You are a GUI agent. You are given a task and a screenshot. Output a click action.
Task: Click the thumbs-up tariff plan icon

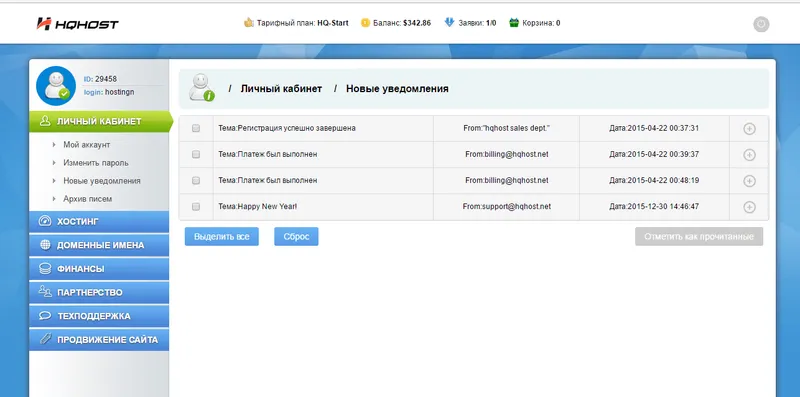coord(248,22)
